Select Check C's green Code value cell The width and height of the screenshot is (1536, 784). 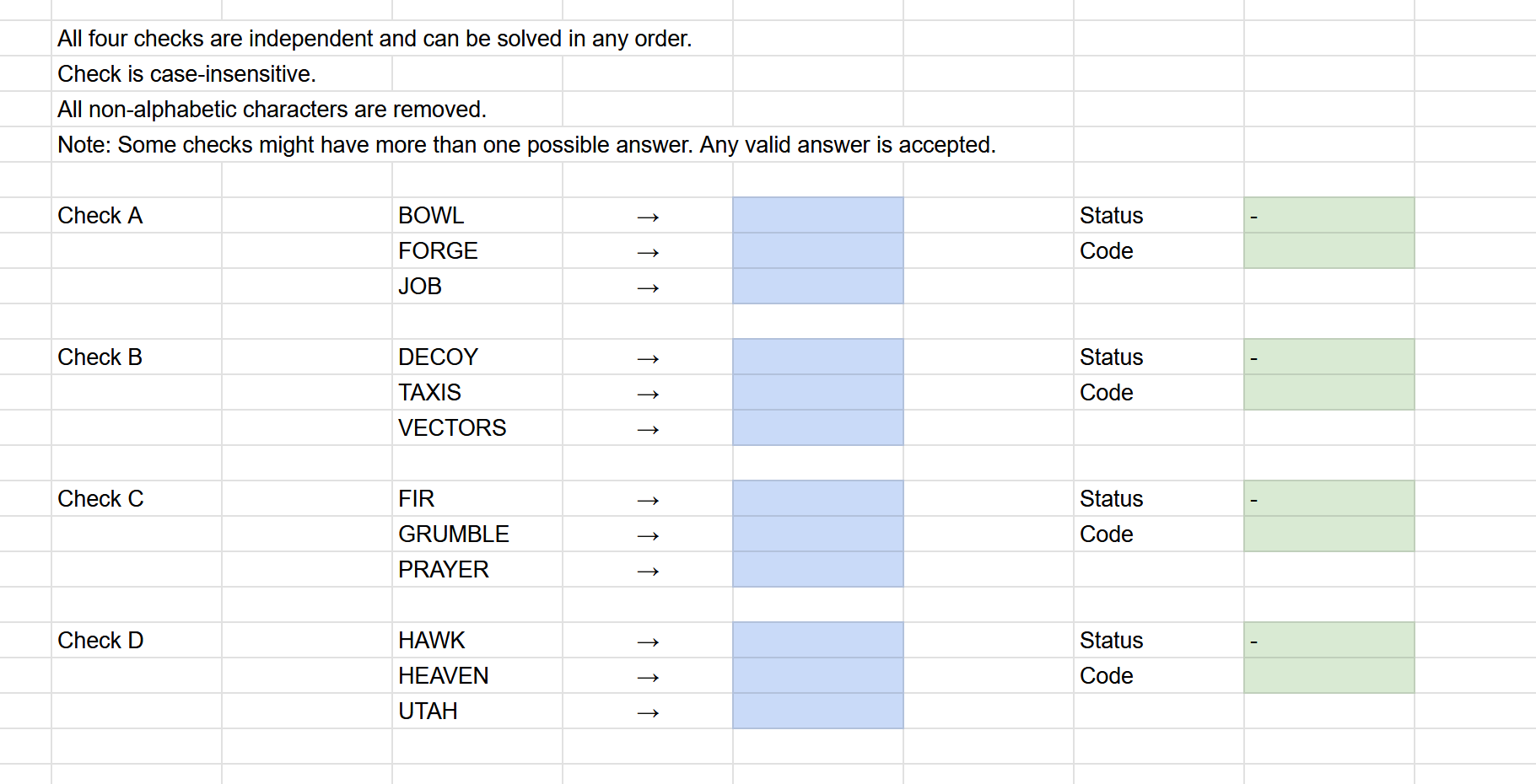tap(1329, 534)
